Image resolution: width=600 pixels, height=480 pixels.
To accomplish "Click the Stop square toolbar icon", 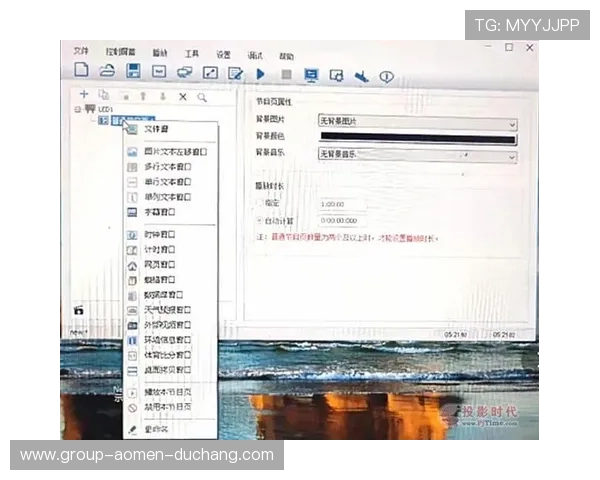I will [x=285, y=74].
